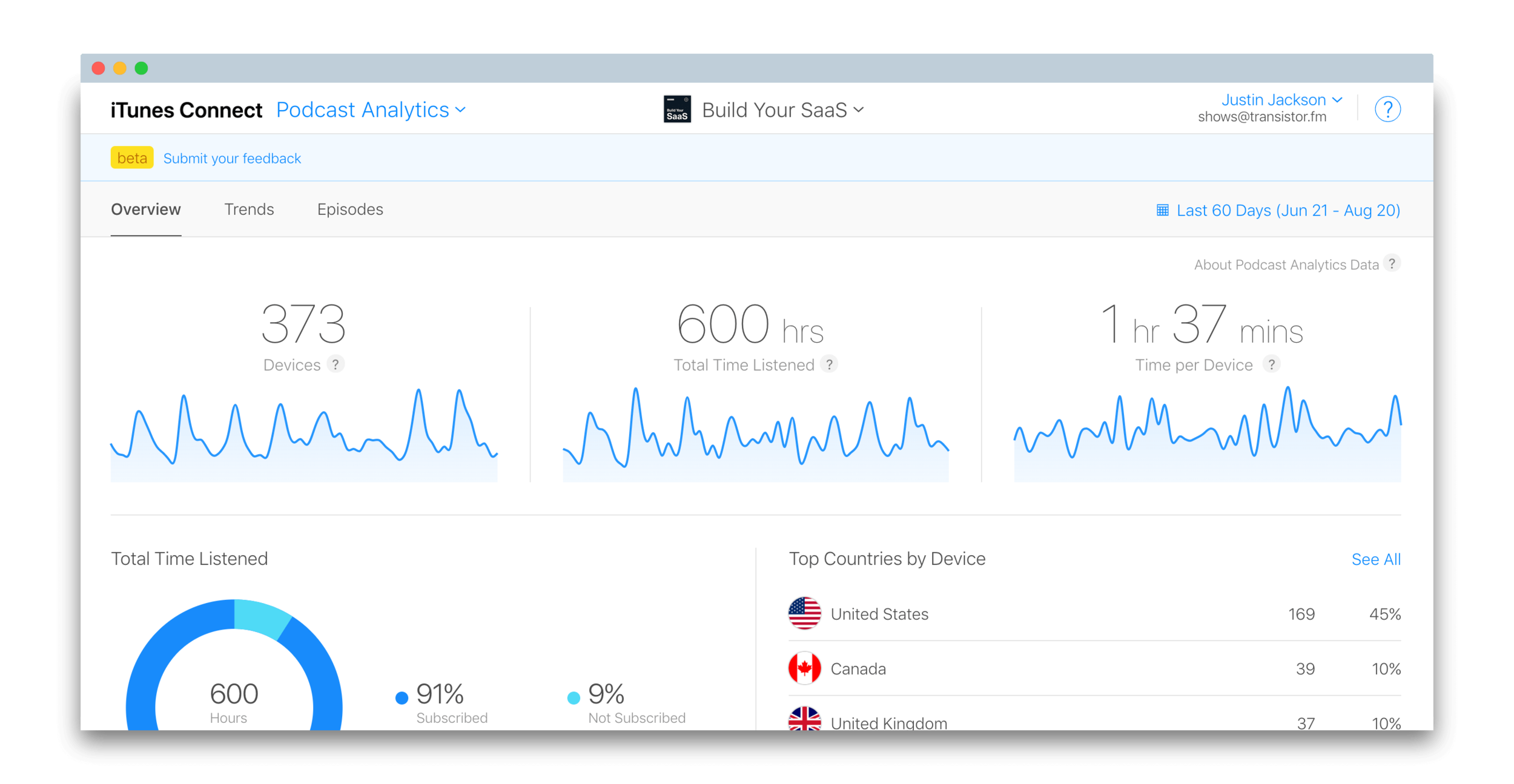Click the 600 hrs total value

click(x=750, y=324)
